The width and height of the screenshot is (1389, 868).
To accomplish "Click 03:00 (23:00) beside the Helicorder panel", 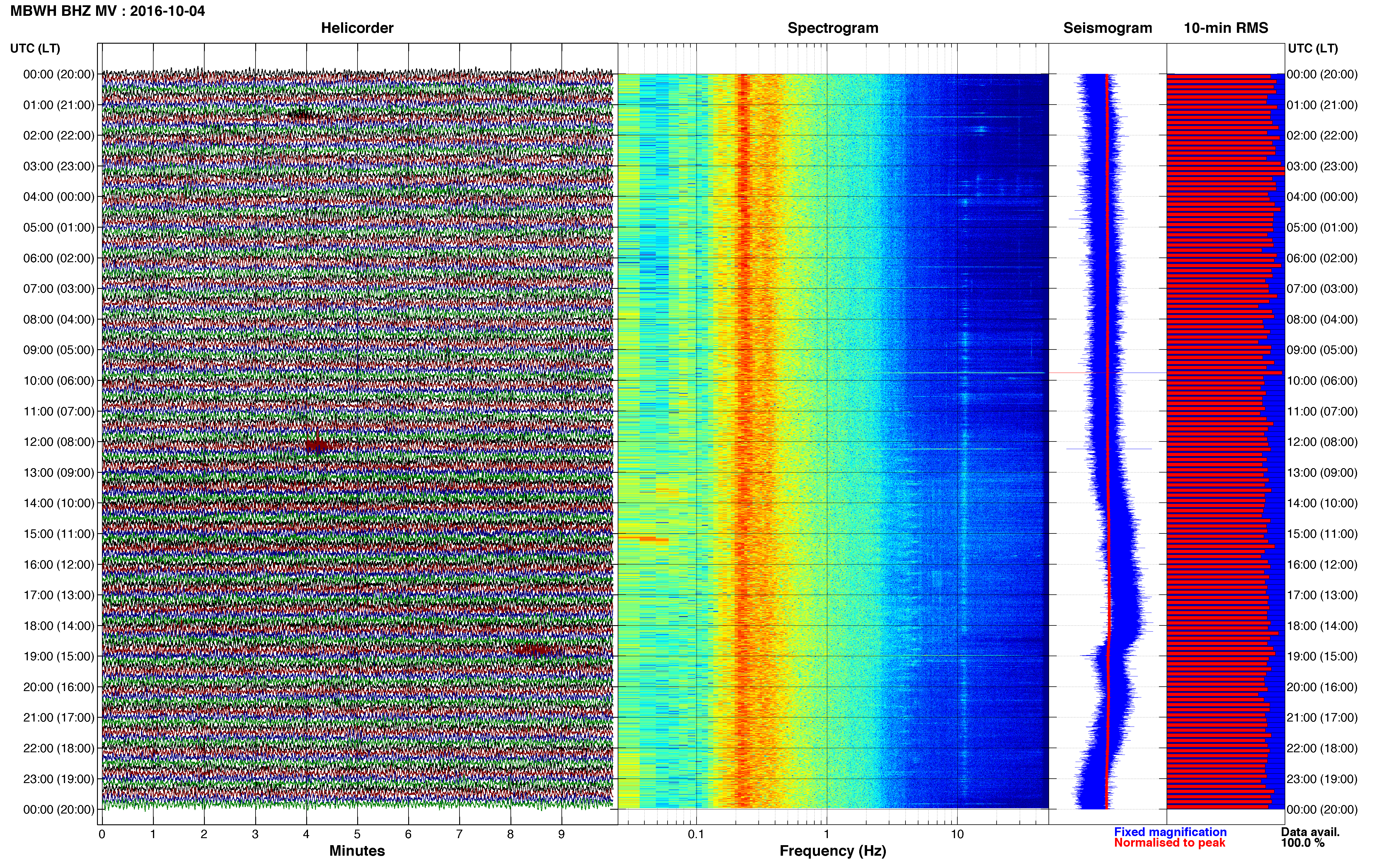I will tap(59, 166).
